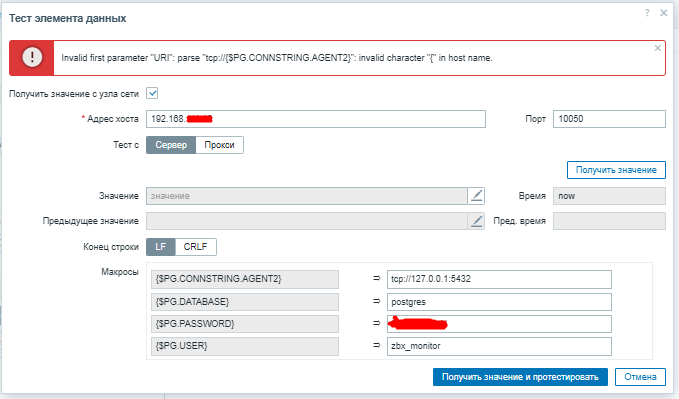The height and width of the screenshot is (399, 679).
Task: Click the error exclamation icon
Action: click(32, 58)
